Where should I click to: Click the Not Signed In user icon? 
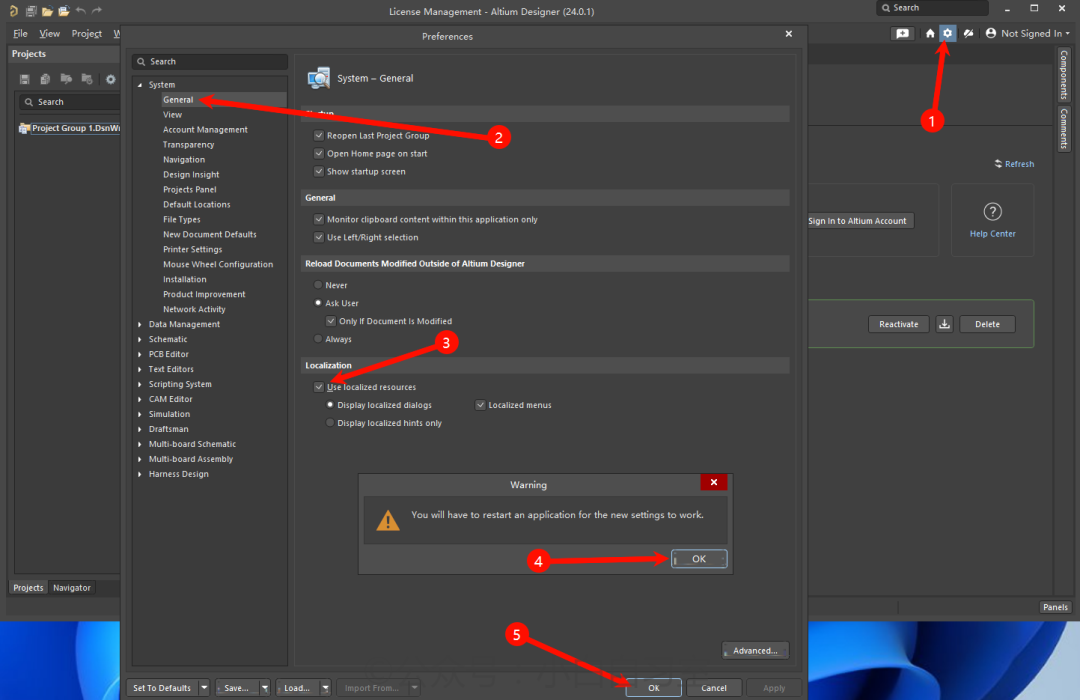click(x=990, y=33)
